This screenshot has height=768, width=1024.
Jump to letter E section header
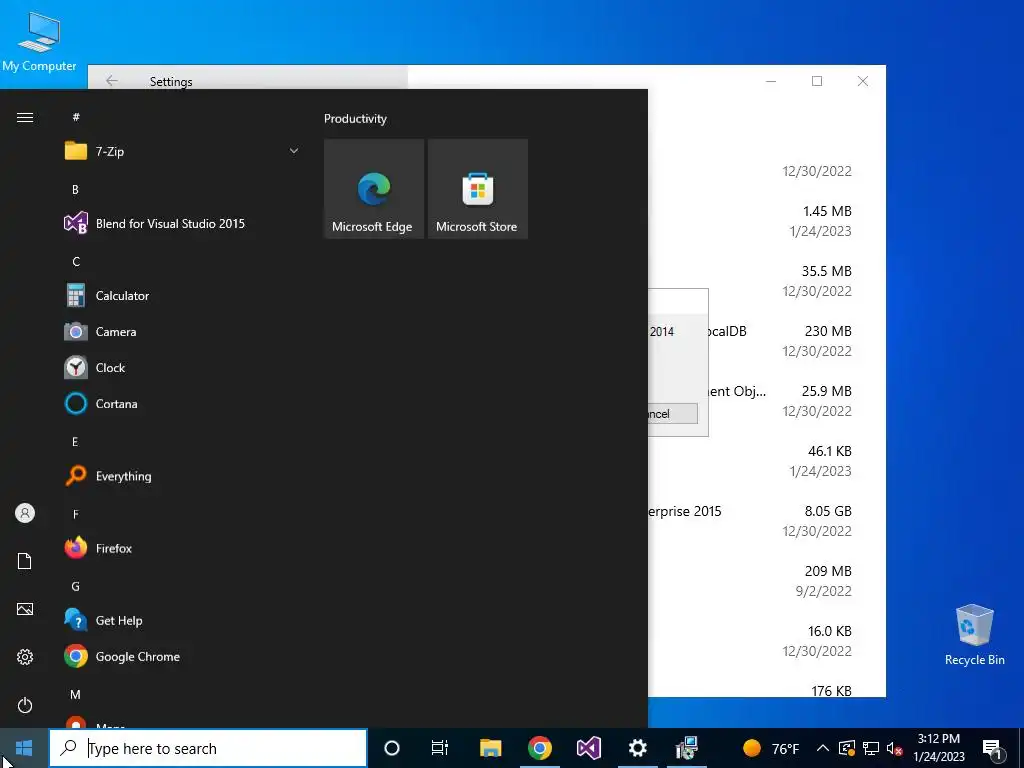click(x=76, y=442)
